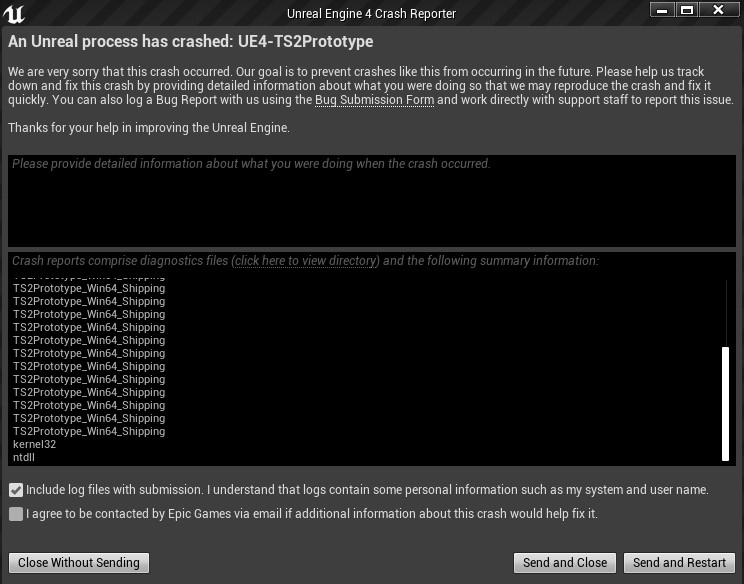Select the ntdll line in the summary

pyautogui.click(x=24, y=457)
